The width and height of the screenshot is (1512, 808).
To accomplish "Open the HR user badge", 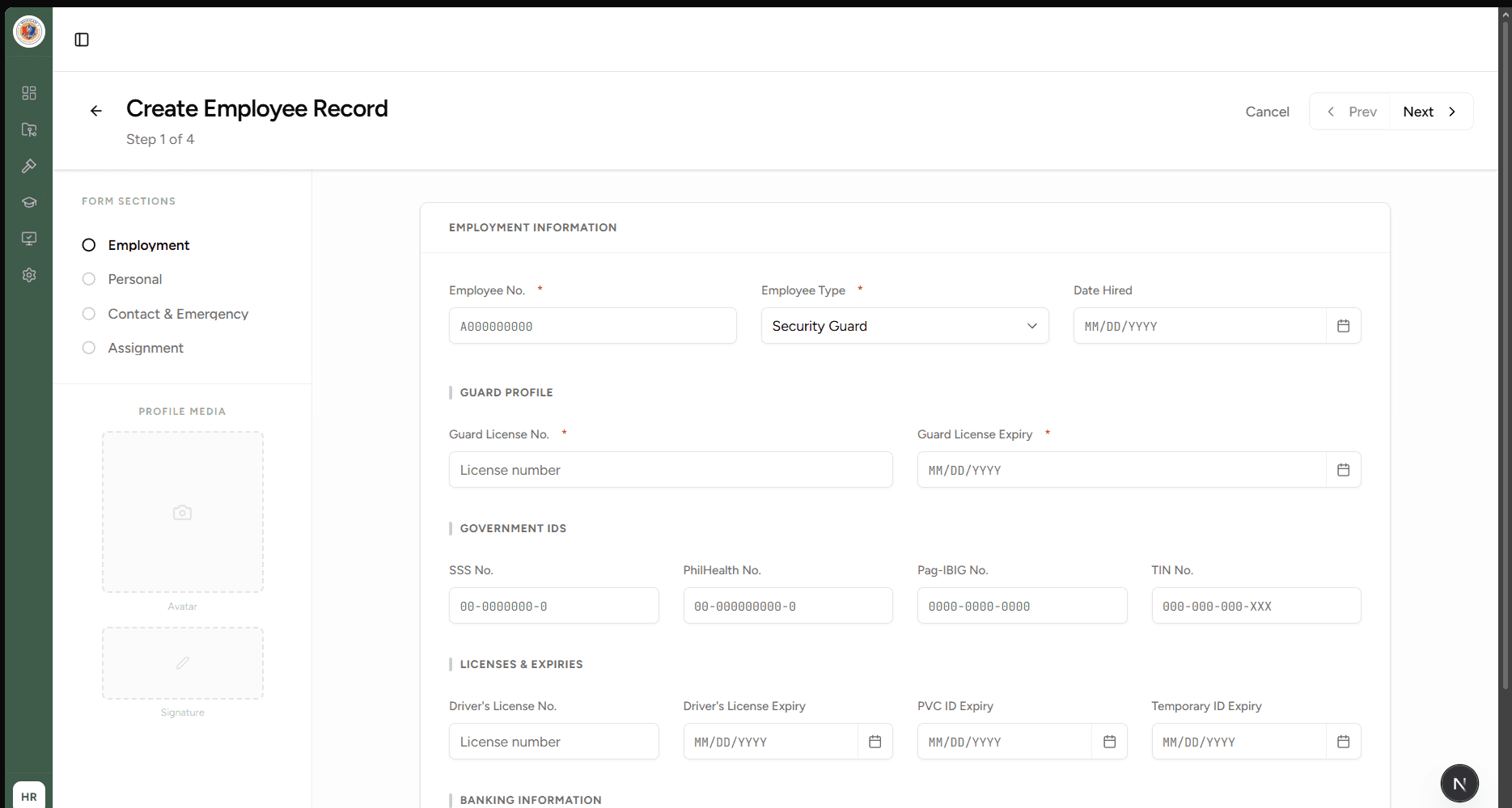I will (x=29, y=796).
